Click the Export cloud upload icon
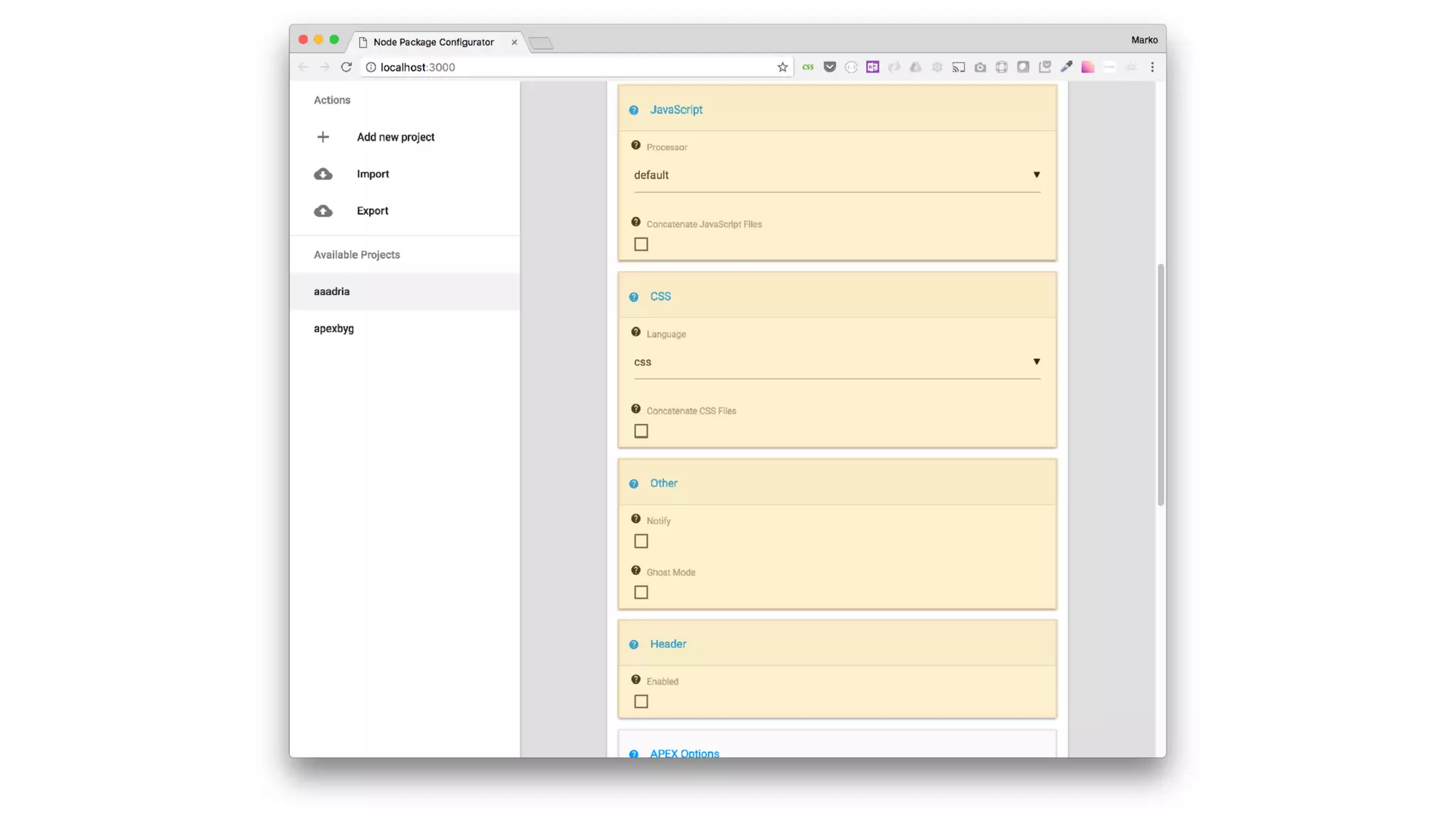1456x819 pixels. (323, 211)
